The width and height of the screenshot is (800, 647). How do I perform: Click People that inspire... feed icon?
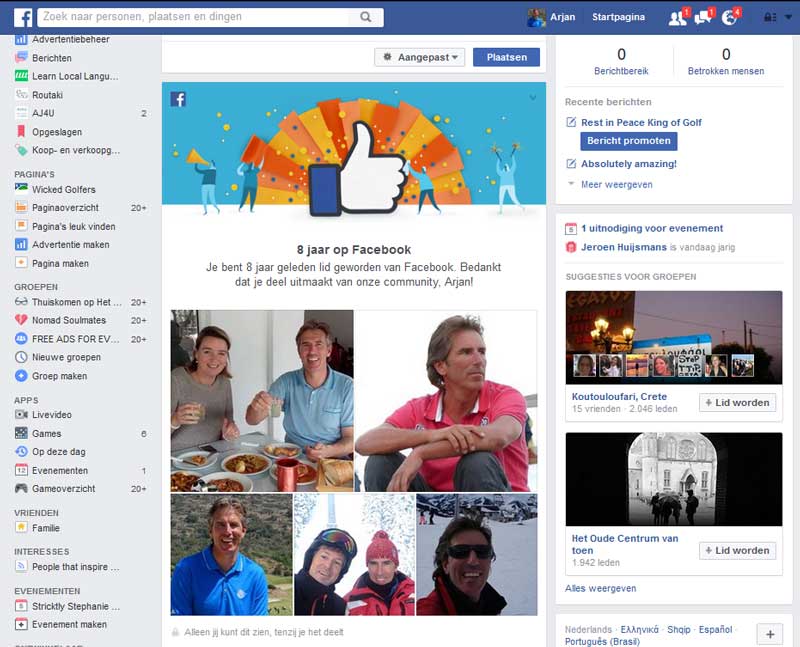(21, 566)
